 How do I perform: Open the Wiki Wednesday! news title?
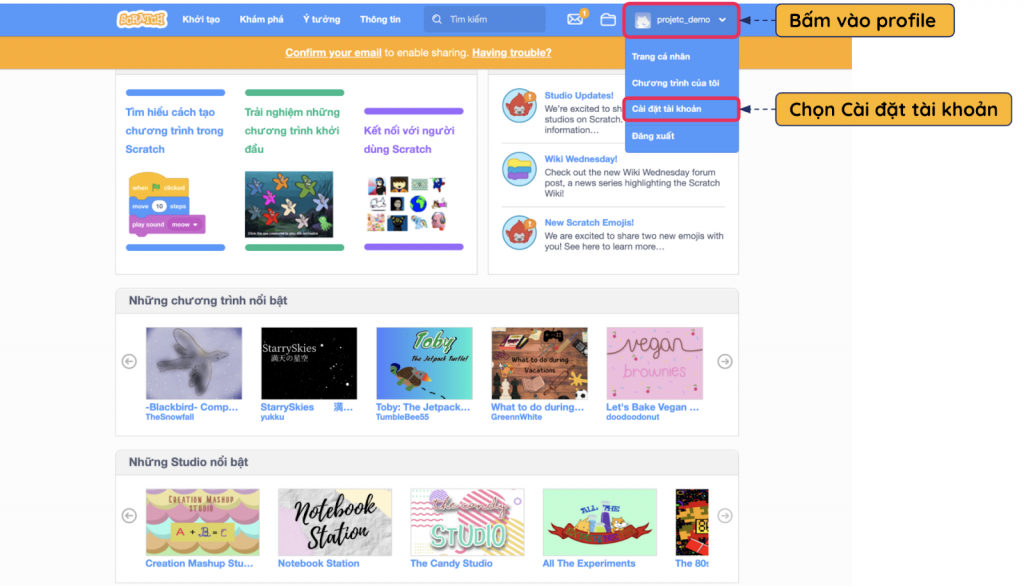581,159
